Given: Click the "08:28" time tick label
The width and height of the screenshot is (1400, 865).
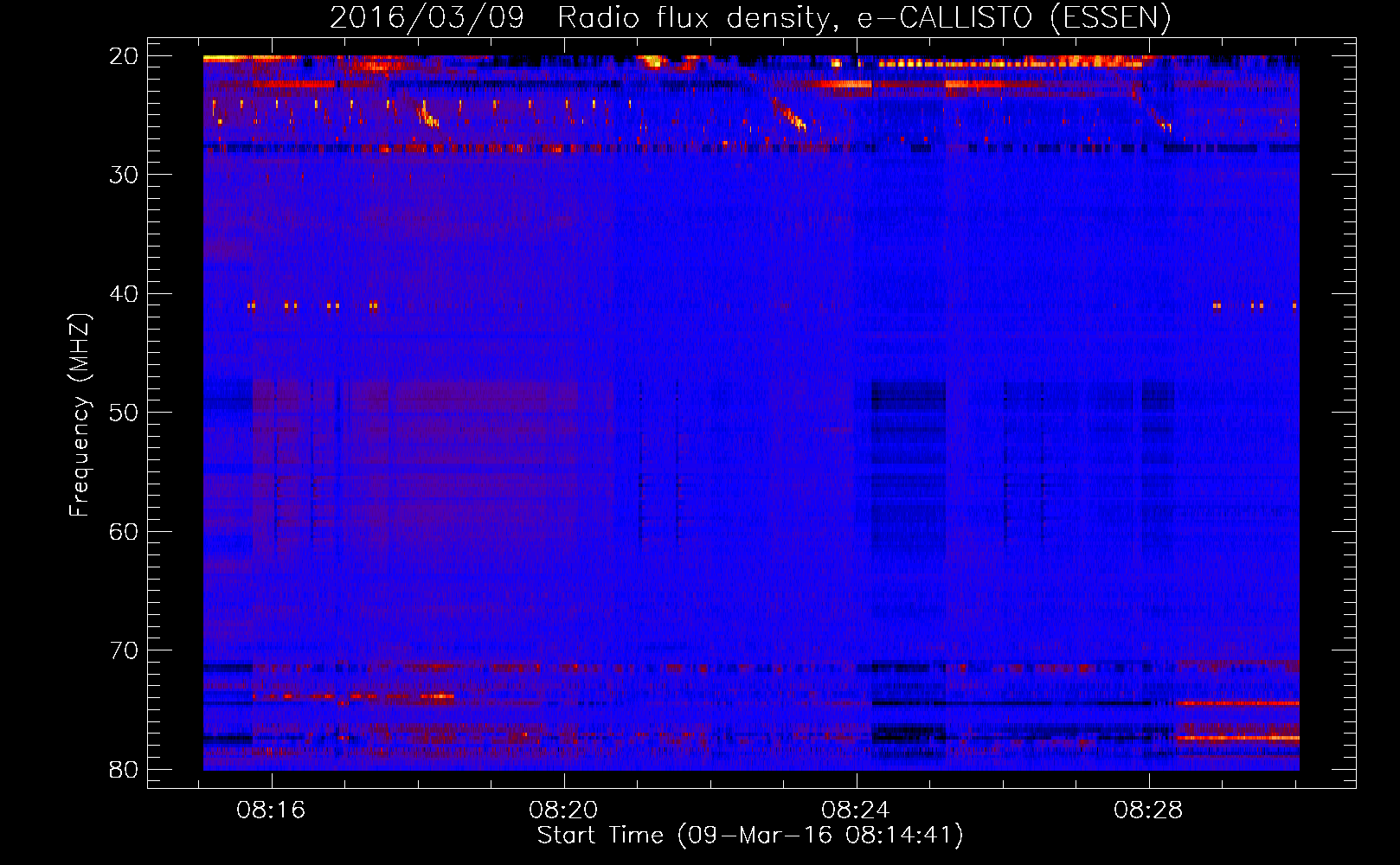Looking at the screenshot, I should pos(1149,811).
